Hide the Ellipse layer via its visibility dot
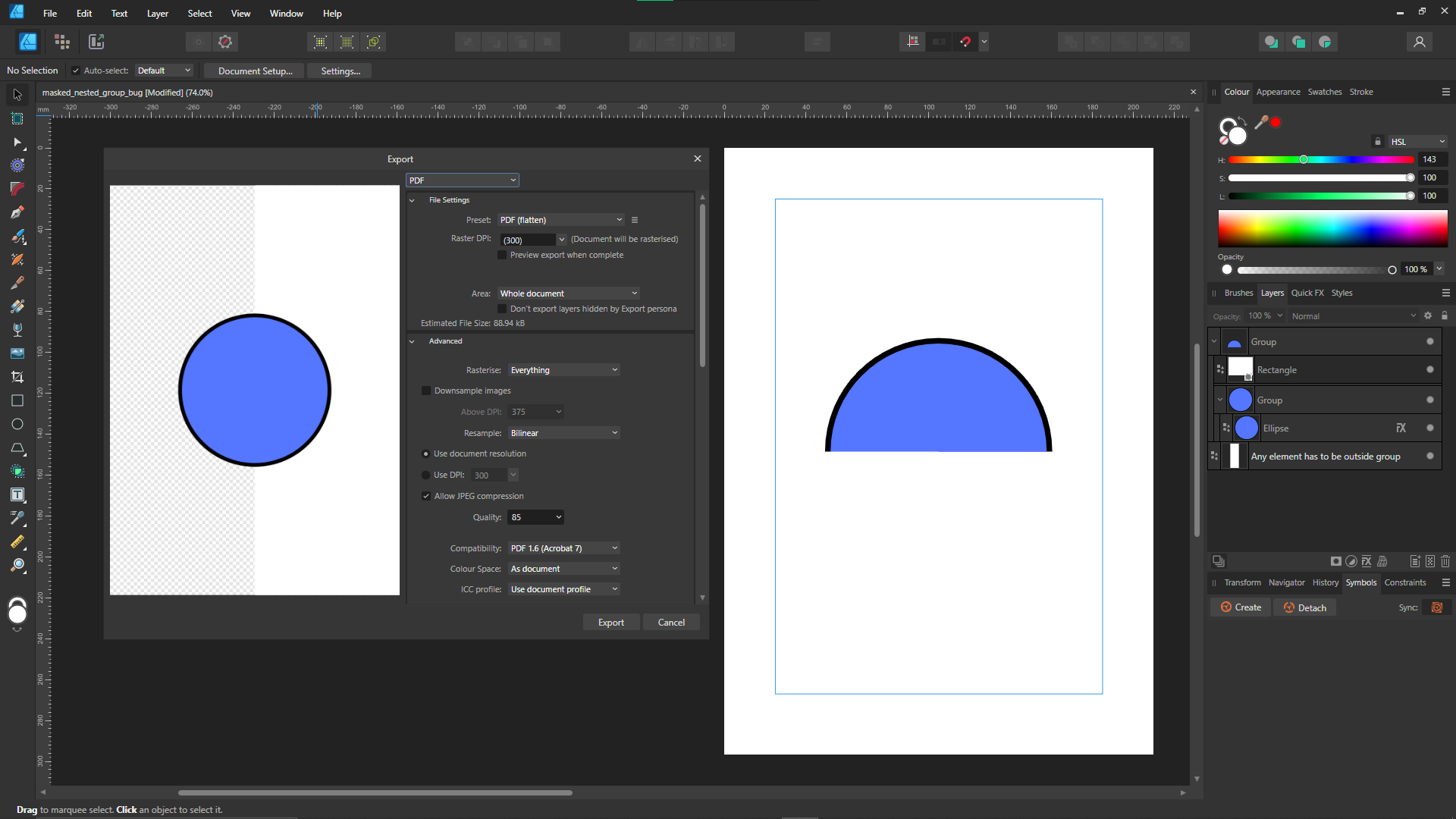Screen dimensions: 1456x819 (1429, 428)
